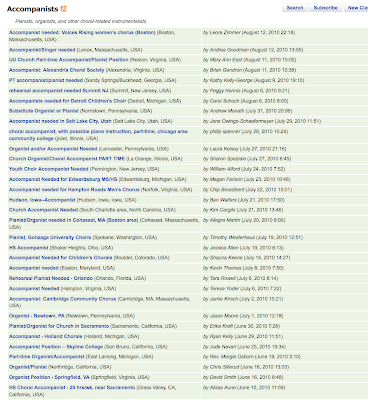
Task: Click author text 'by Tara Rowell'
Action: tap(219, 278)
